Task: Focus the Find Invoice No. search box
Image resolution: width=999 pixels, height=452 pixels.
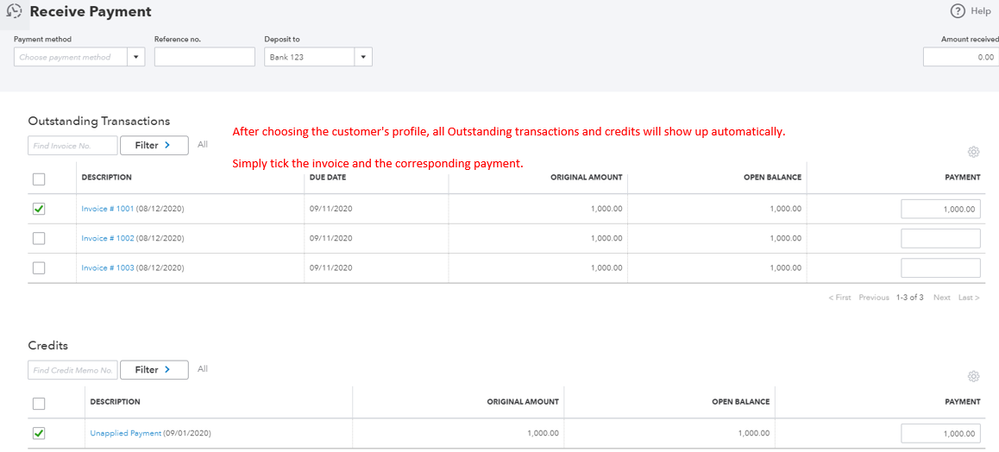Action: [73, 145]
